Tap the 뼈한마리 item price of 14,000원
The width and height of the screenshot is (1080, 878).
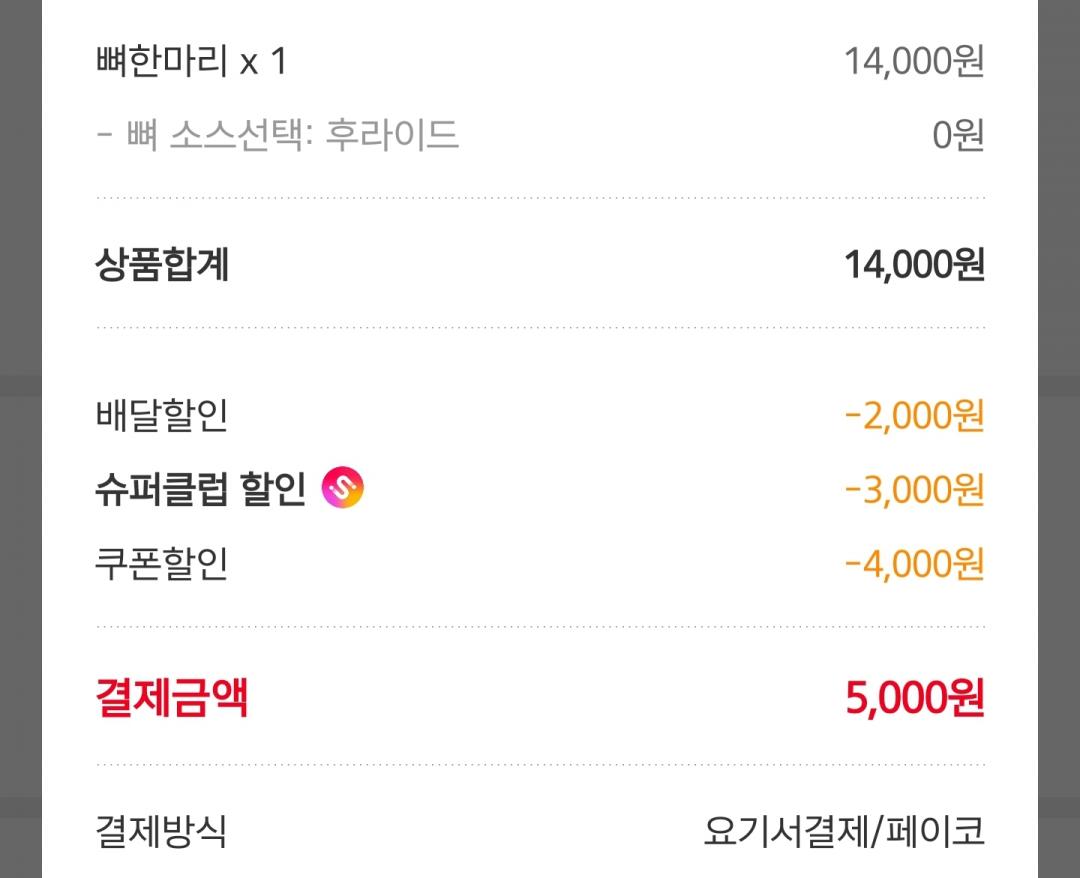click(914, 62)
